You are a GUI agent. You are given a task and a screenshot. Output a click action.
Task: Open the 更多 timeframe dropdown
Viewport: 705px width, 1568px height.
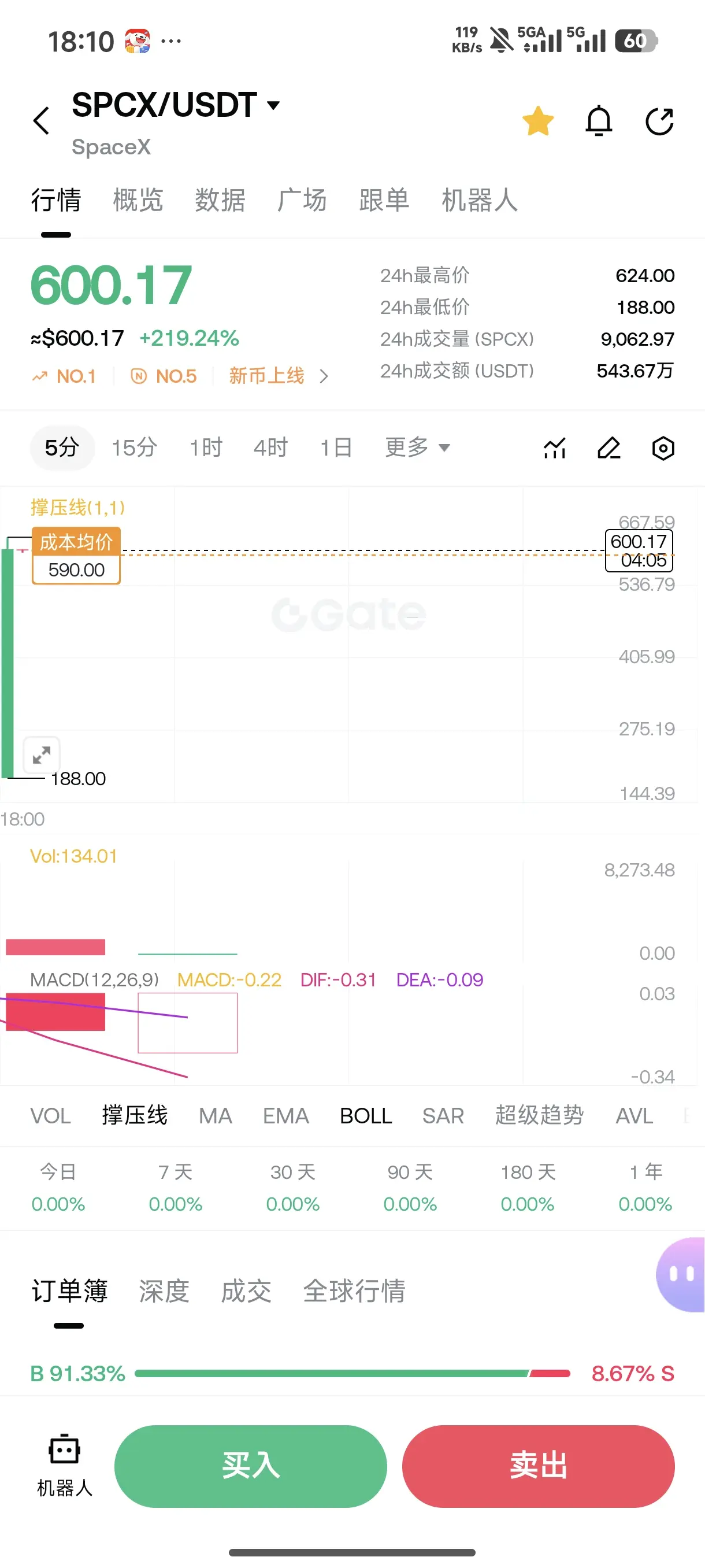click(417, 448)
